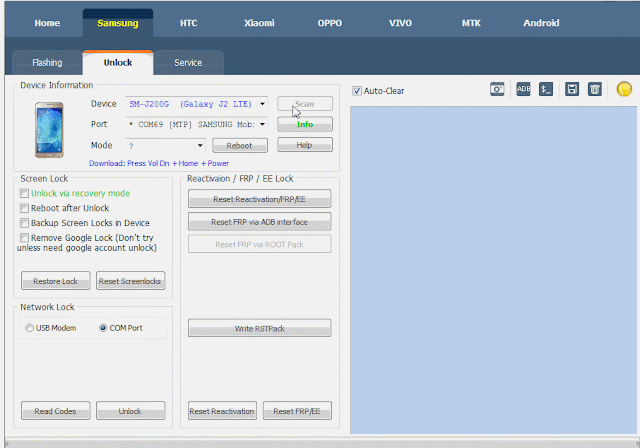Click the Reset FRP/EE button

tap(297, 410)
